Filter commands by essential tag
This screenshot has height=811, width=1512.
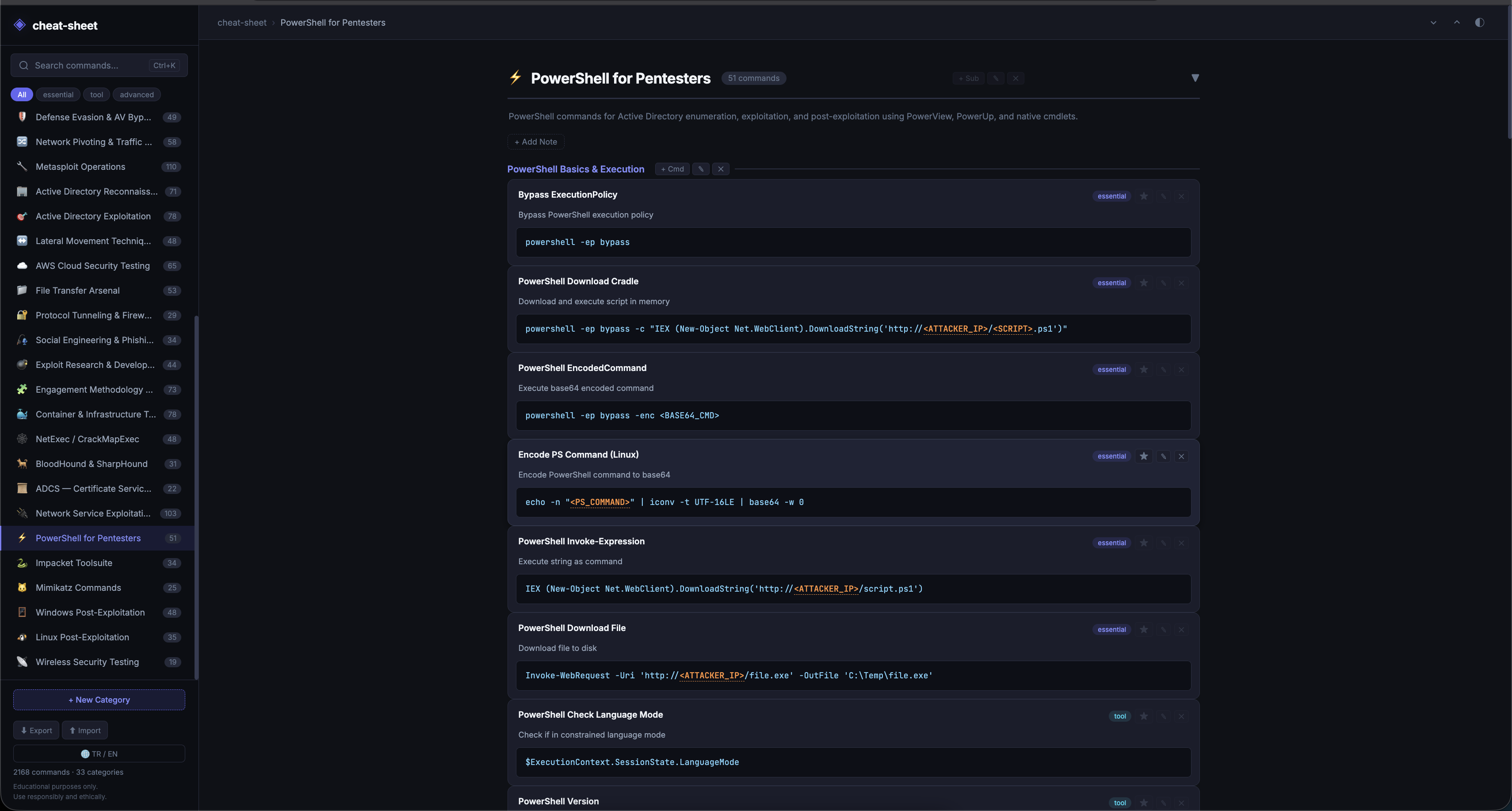58,95
